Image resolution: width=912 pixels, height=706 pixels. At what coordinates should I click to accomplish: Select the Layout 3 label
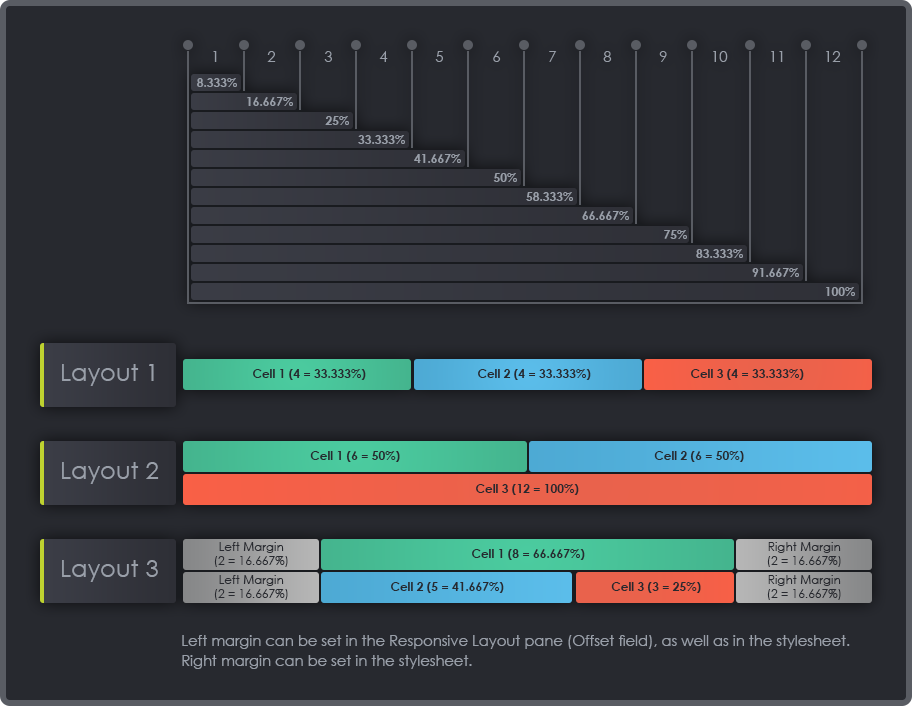108,570
